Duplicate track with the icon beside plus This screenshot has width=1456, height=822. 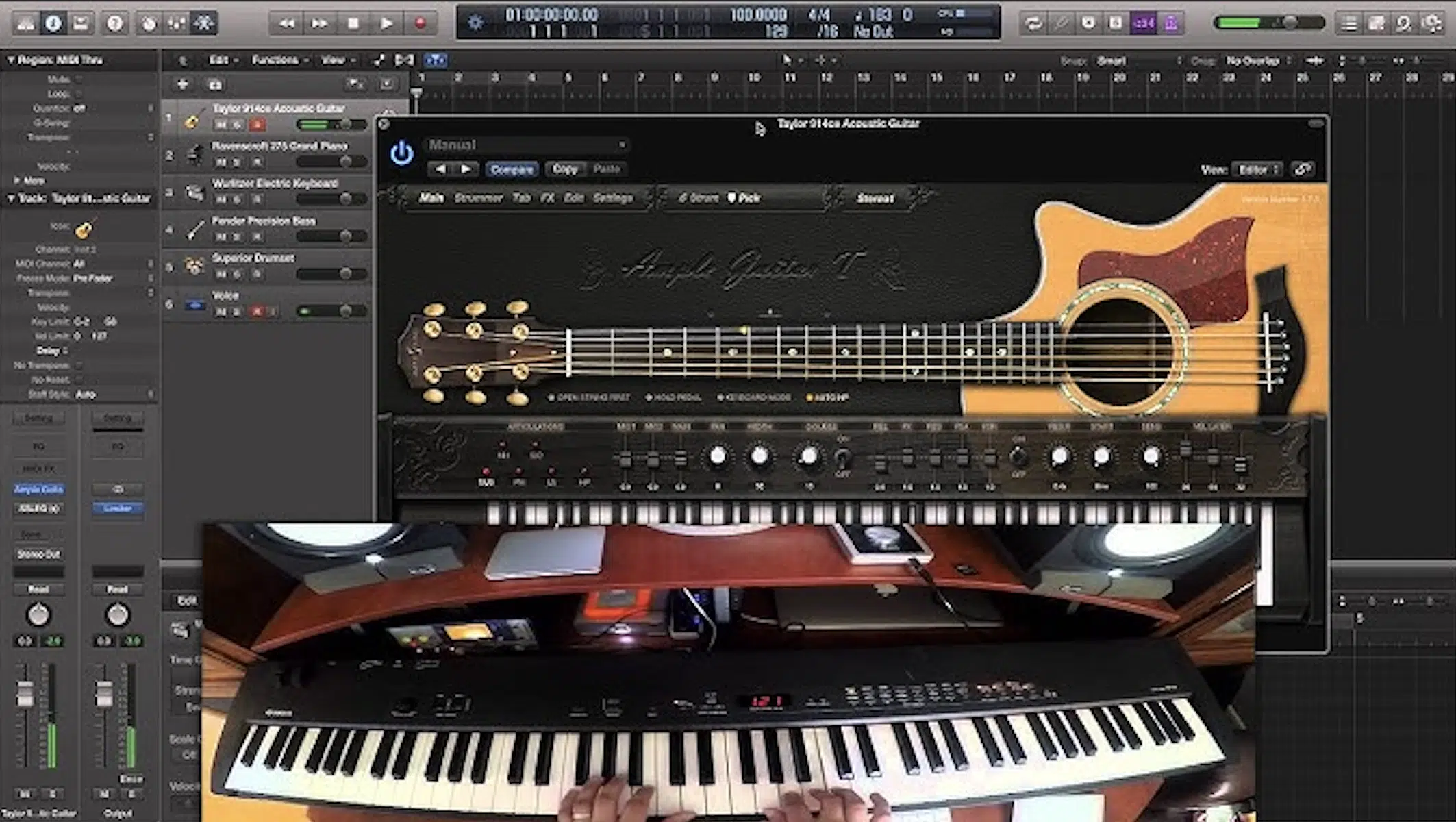[x=215, y=84]
